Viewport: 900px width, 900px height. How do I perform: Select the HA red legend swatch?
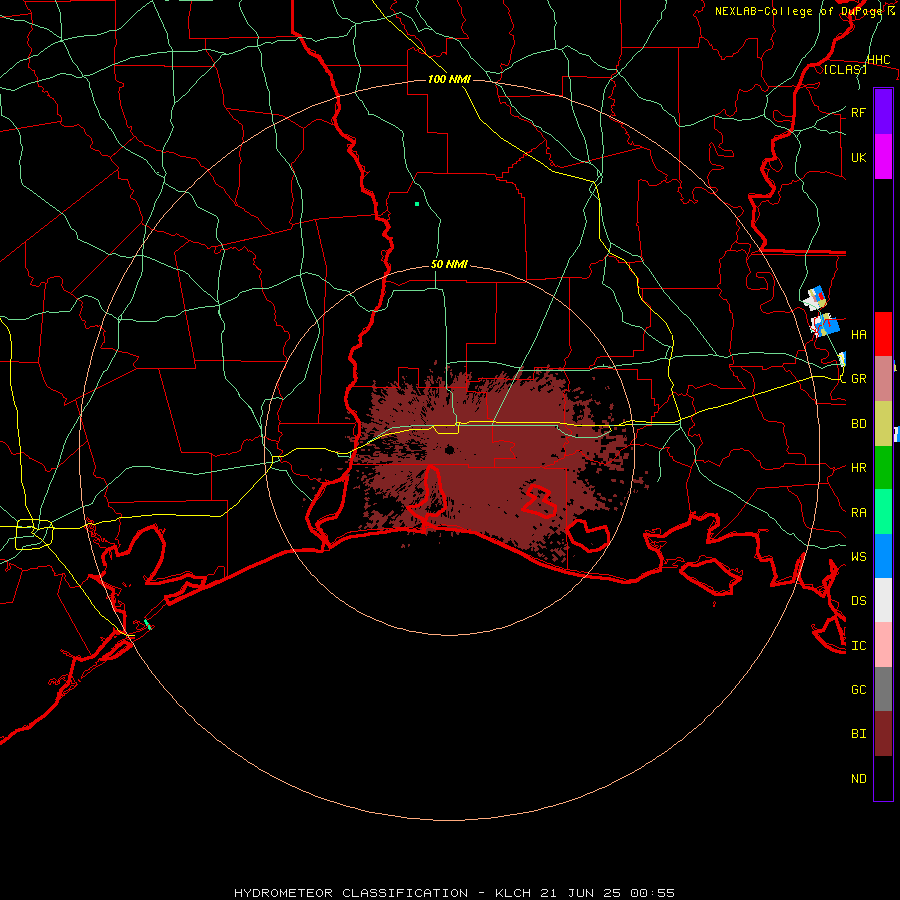(883, 334)
